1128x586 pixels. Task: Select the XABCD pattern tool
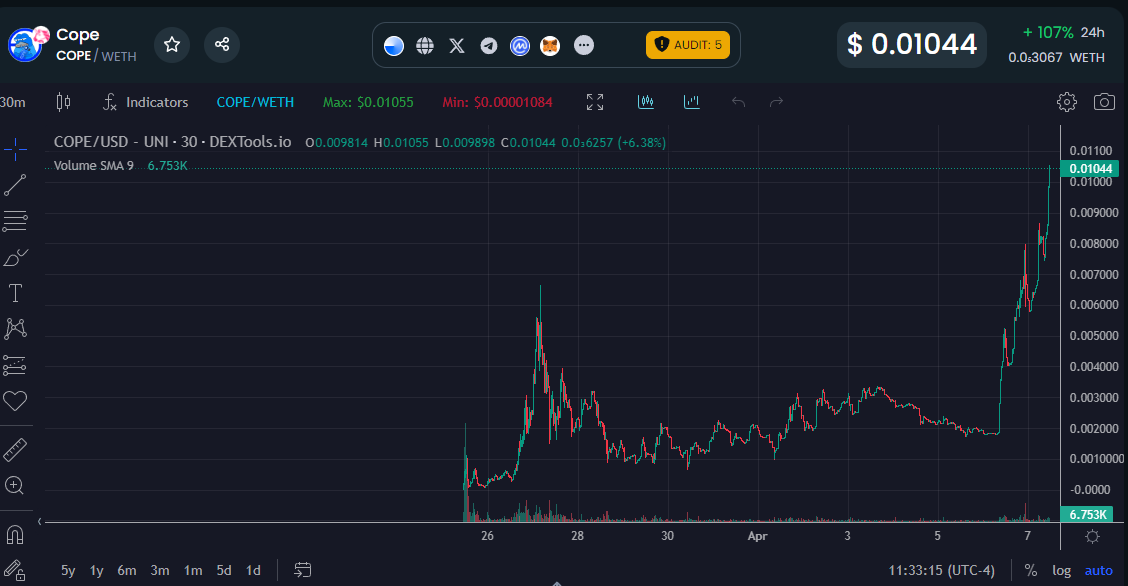point(15,329)
